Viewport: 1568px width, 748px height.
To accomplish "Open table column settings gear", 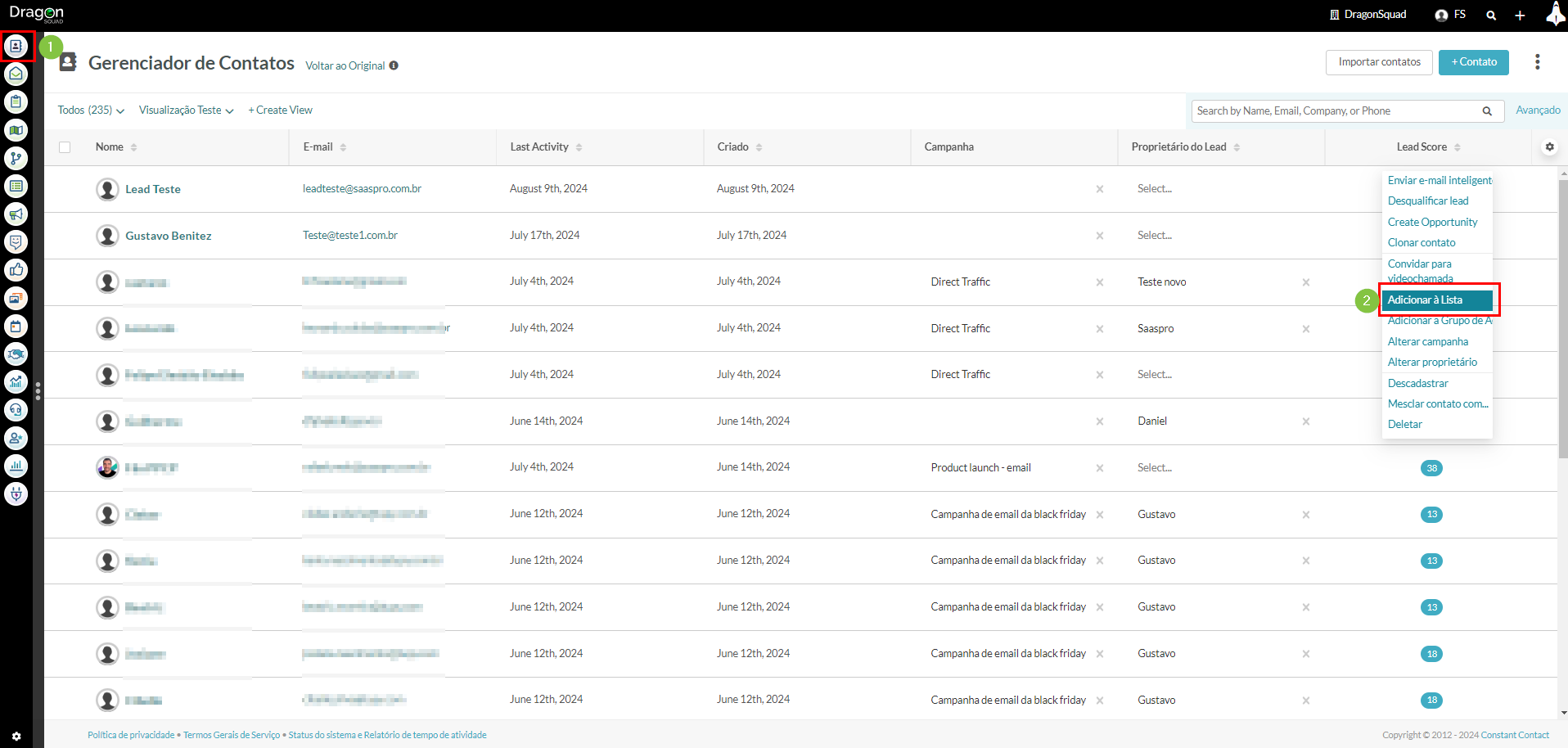I will 1549,147.
